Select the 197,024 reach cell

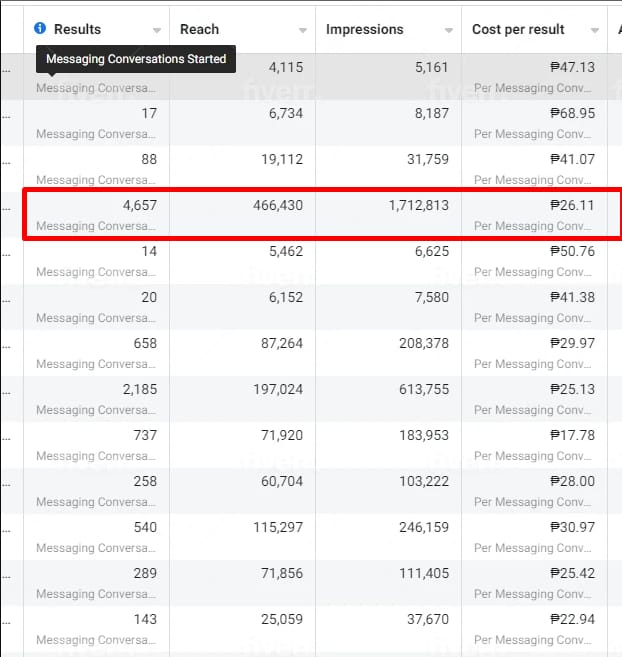click(x=269, y=389)
